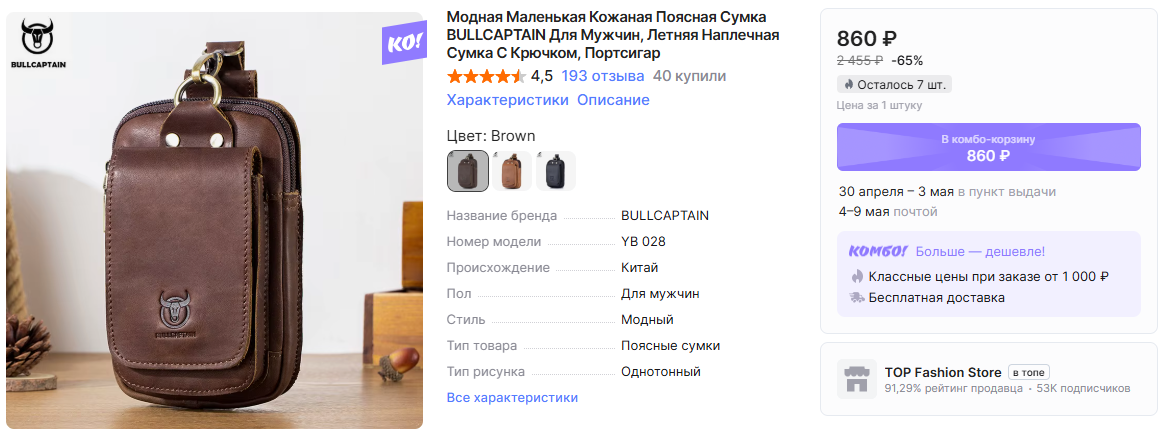This screenshot has width=1163, height=436.
Task: Click the main product bag image
Action: tap(215, 221)
